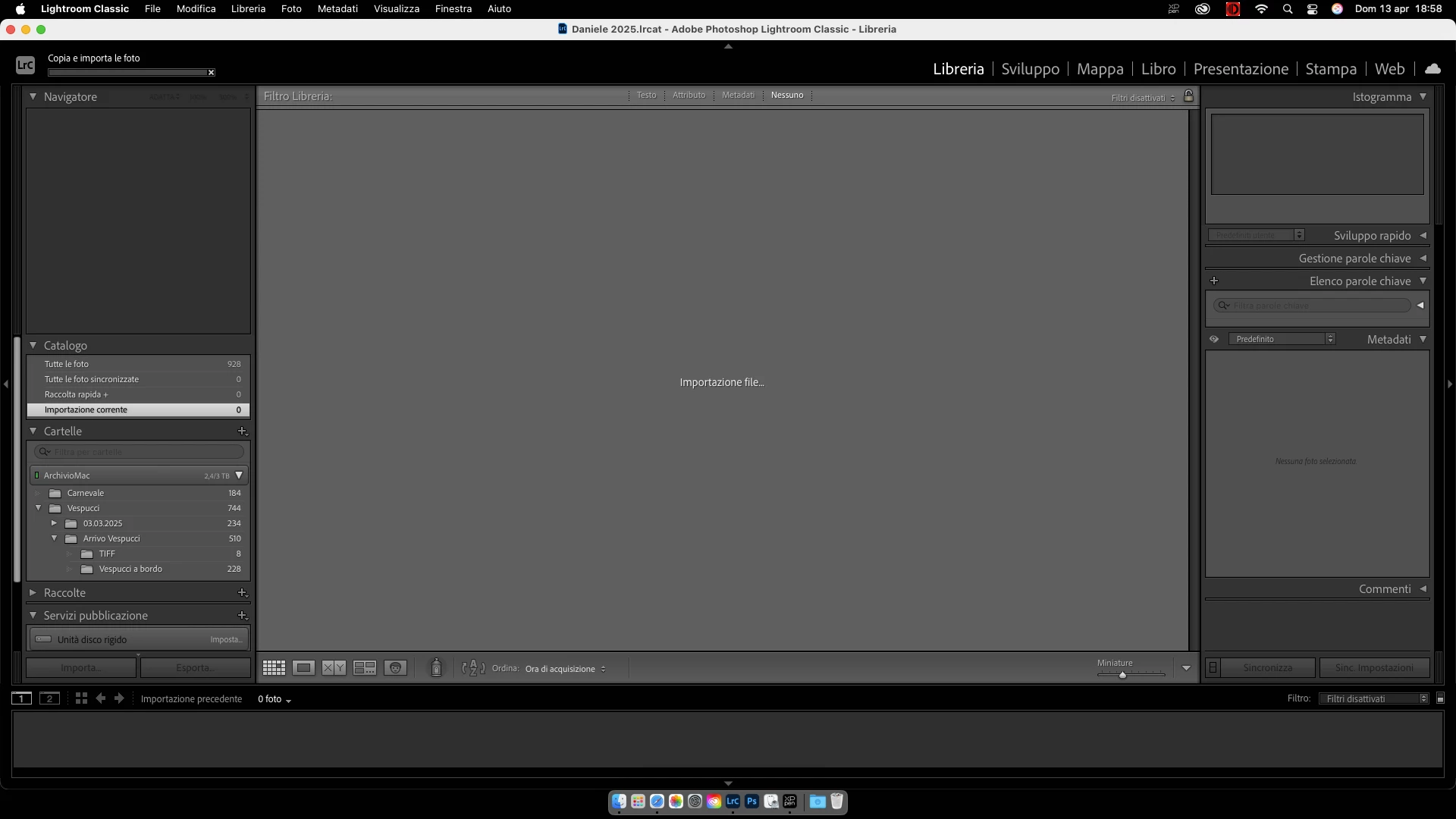1456x819 pixels.
Task: Adjust the Miniature thumbnail size slider
Action: pos(1122,674)
